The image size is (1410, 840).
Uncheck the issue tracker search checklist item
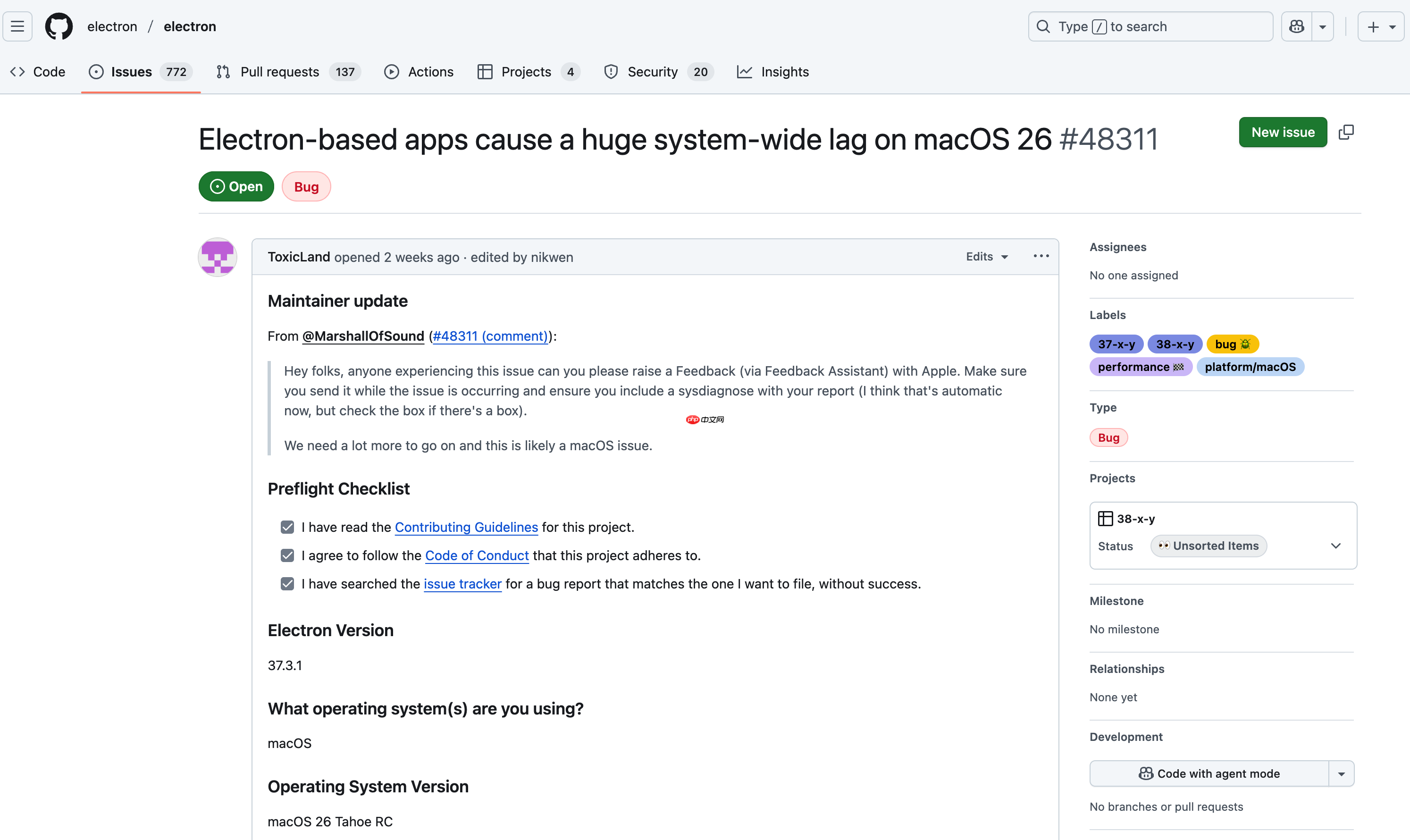pos(287,584)
